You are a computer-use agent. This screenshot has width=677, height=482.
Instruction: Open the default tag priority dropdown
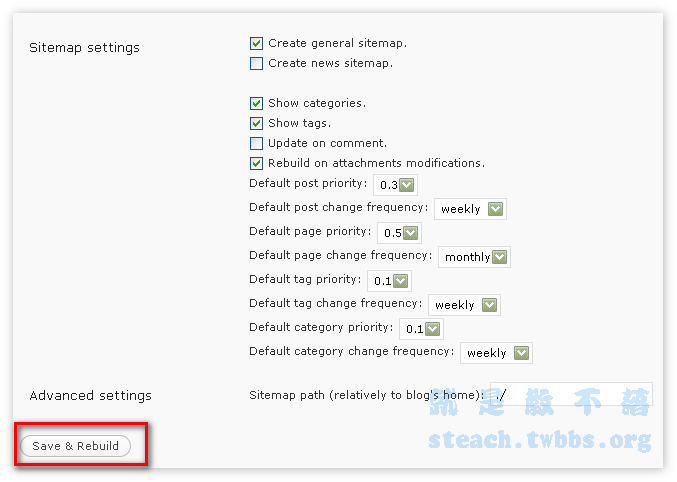click(389, 281)
